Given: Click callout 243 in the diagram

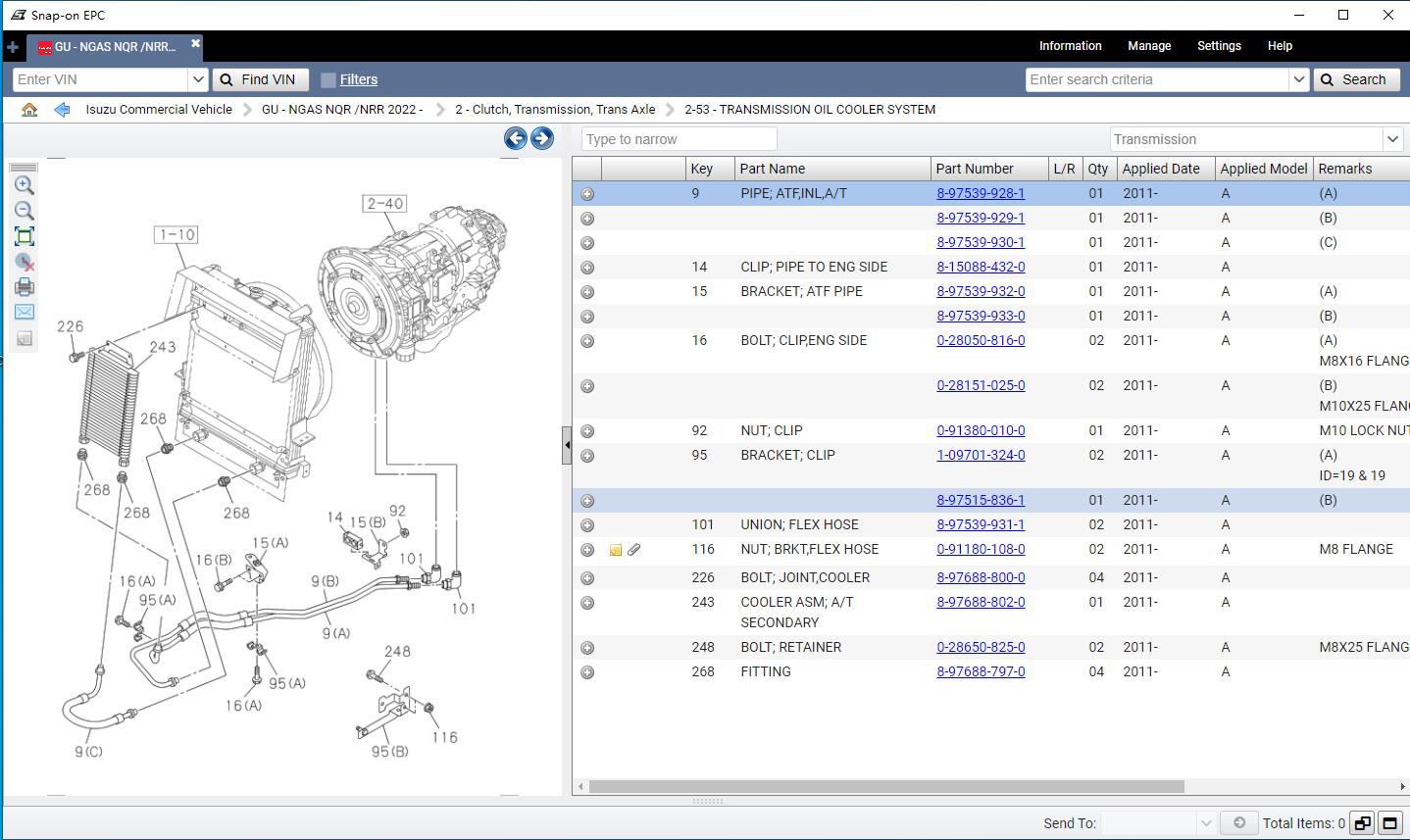Looking at the screenshot, I should [x=163, y=347].
